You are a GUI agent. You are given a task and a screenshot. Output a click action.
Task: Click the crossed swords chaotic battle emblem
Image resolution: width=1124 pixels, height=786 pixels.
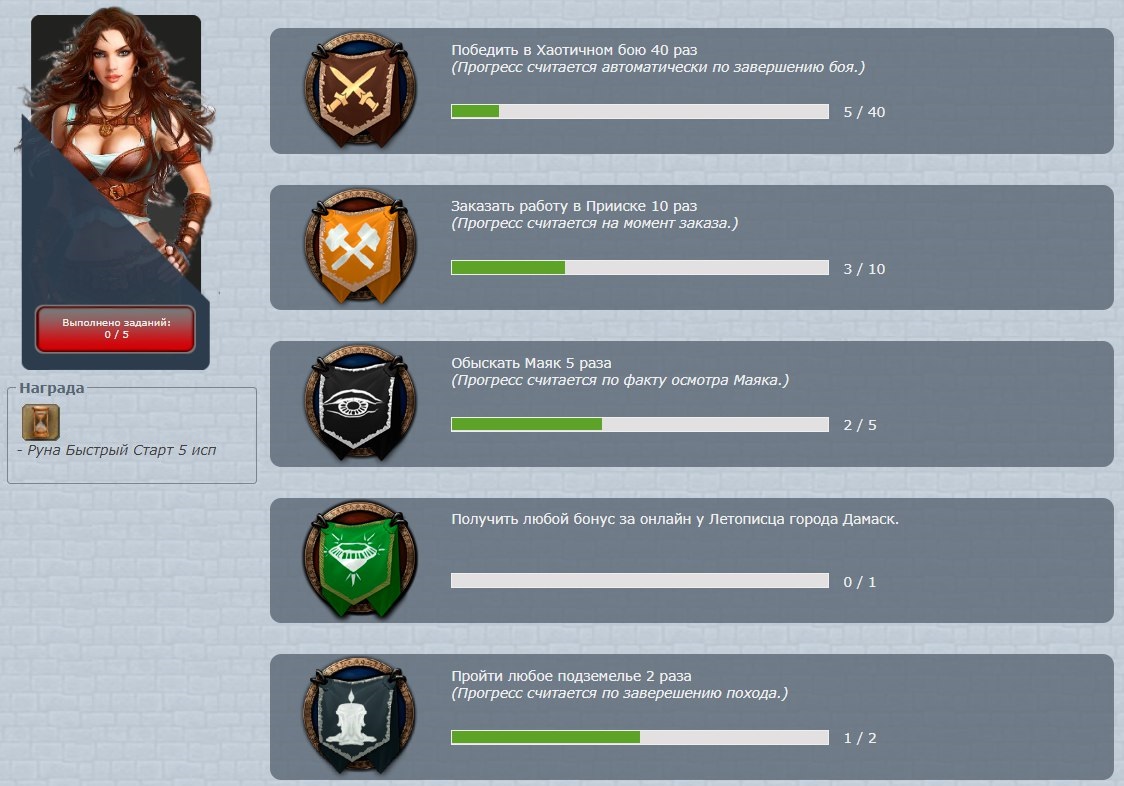pyautogui.click(x=359, y=90)
